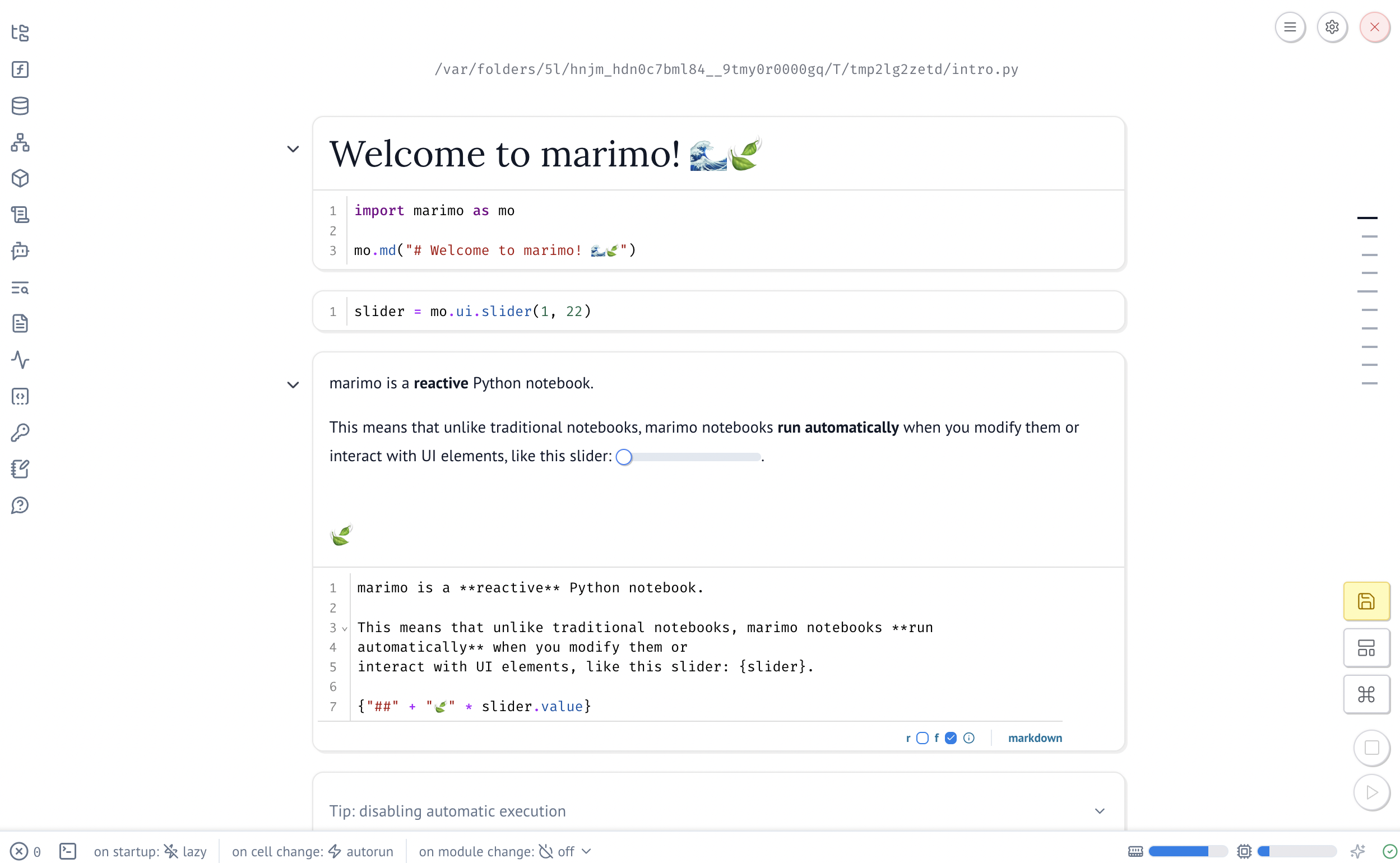Open the keyboard shortcuts panel
Image resolution: width=1400 pixels, height=863 pixels.
[1366, 695]
